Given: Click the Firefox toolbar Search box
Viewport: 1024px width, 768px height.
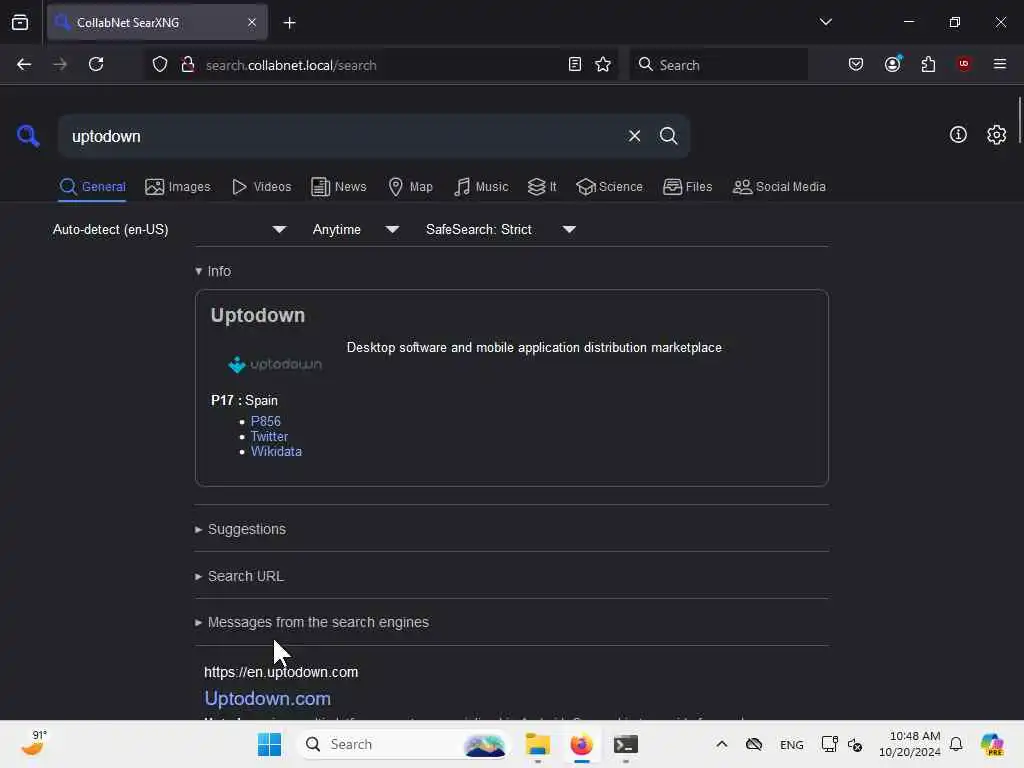Looking at the screenshot, I should point(718,65).
